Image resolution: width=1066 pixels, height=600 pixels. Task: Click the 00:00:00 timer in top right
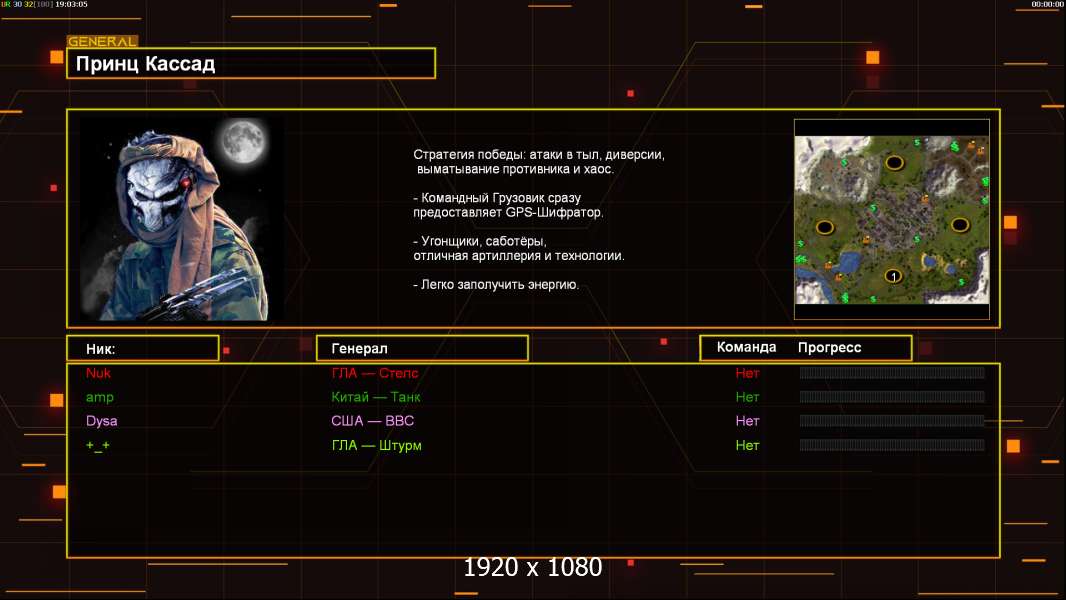click(1047, 4)
